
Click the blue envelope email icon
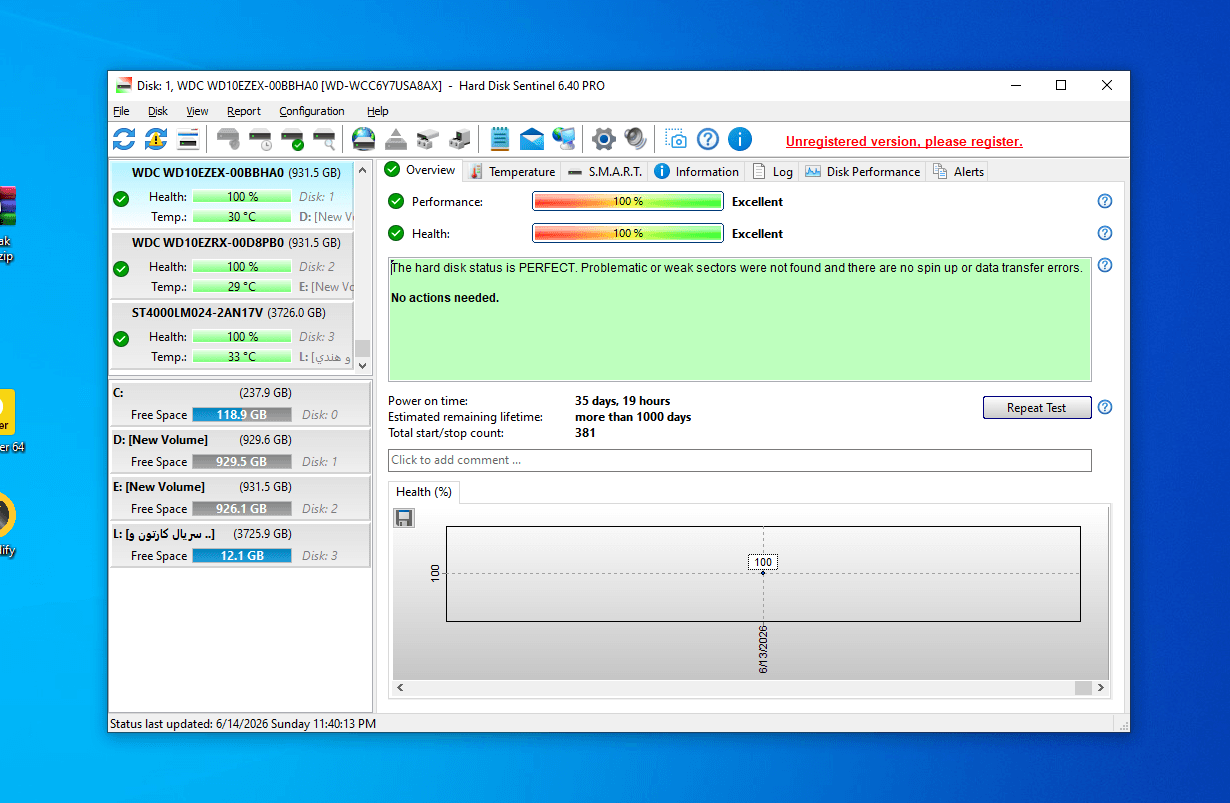pos(532,139)
